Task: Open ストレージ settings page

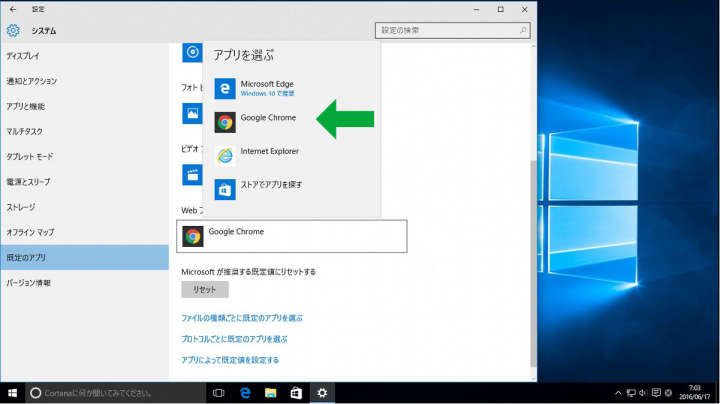Action: (x=84, y=207)
